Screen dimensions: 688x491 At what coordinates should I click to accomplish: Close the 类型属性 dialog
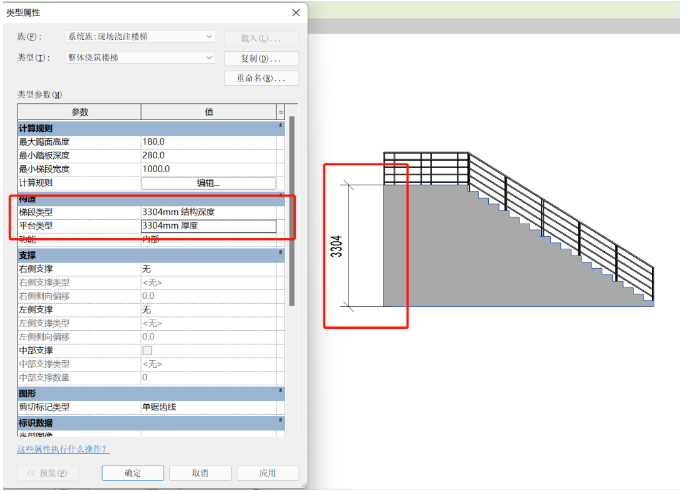[x=296, y=13]
